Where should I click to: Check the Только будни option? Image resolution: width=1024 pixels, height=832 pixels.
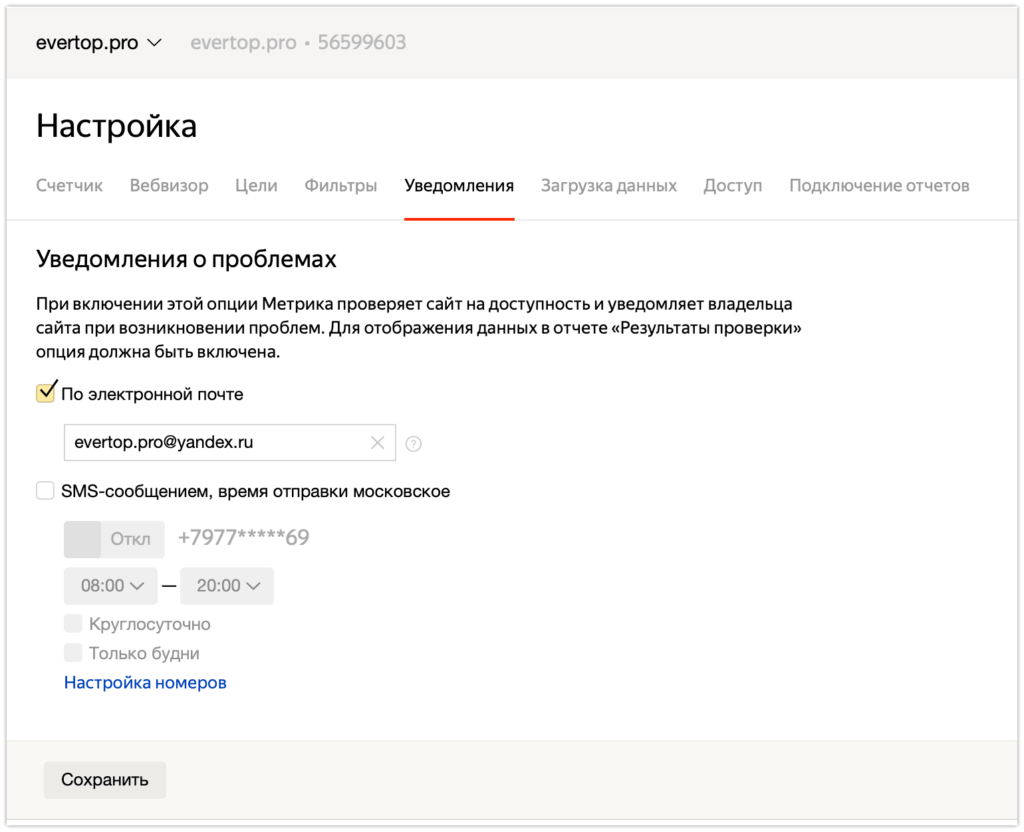click(x=73, y=653)
